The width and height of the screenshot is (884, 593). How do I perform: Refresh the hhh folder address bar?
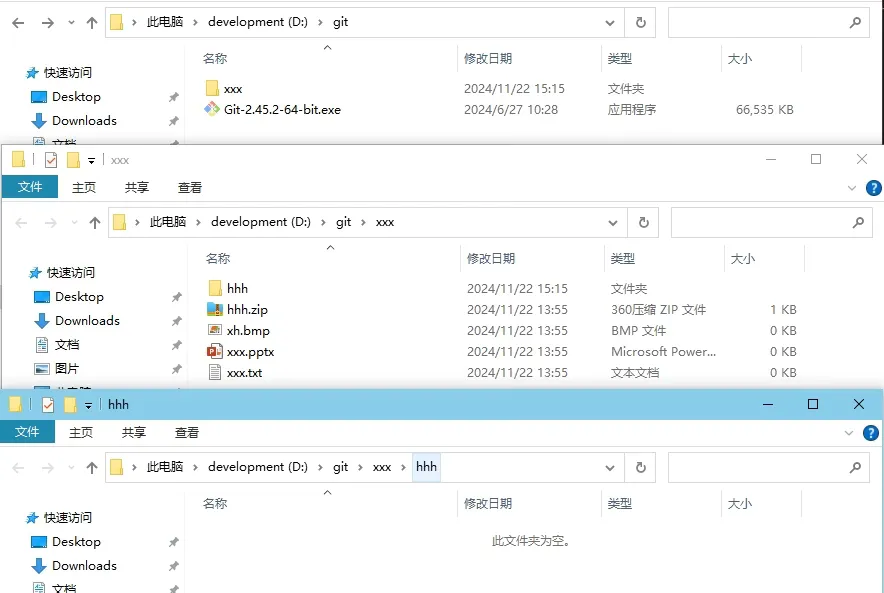click(x=640, y=467)
